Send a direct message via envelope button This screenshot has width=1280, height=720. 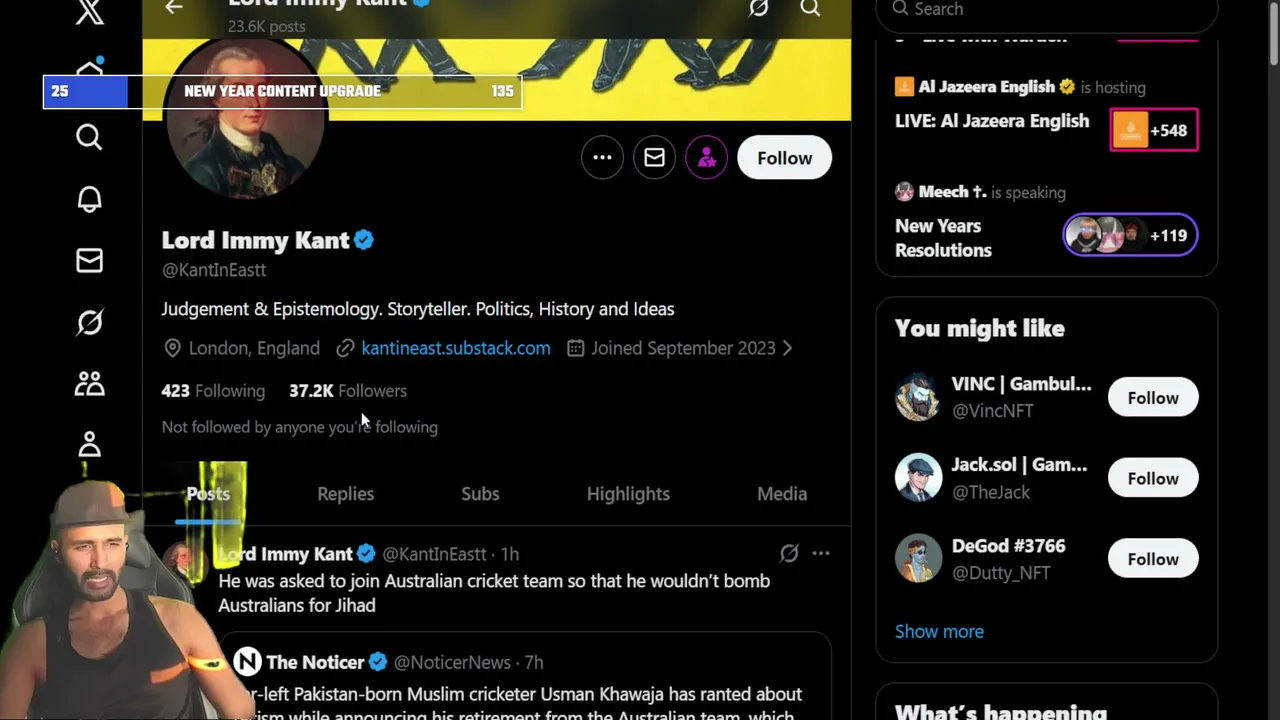[x=654, y=158]
